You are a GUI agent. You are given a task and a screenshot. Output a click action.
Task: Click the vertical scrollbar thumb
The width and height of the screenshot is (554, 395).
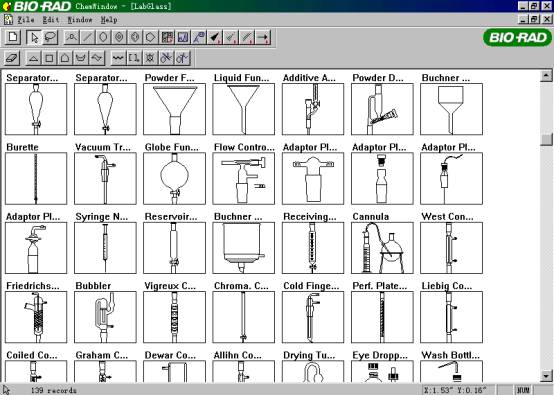tap(546, 139)
